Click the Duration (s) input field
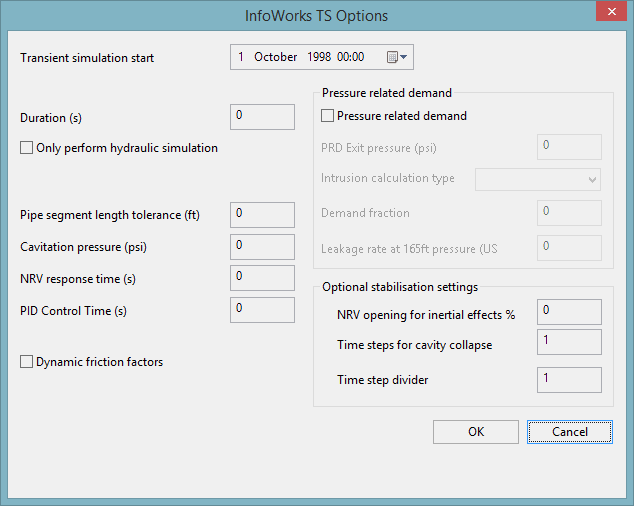634x506 pixels. [x=263, y=117]
